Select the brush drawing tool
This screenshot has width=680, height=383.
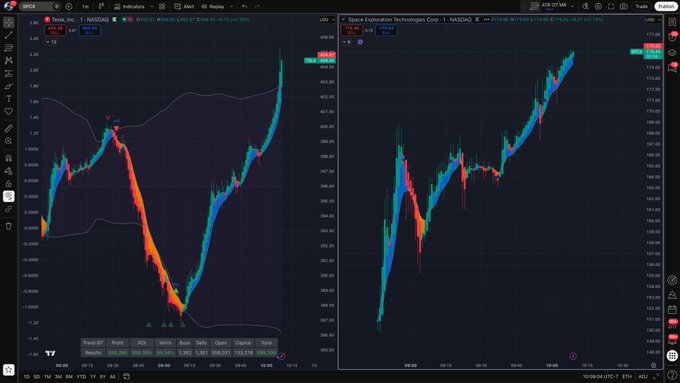coord(9,86)
